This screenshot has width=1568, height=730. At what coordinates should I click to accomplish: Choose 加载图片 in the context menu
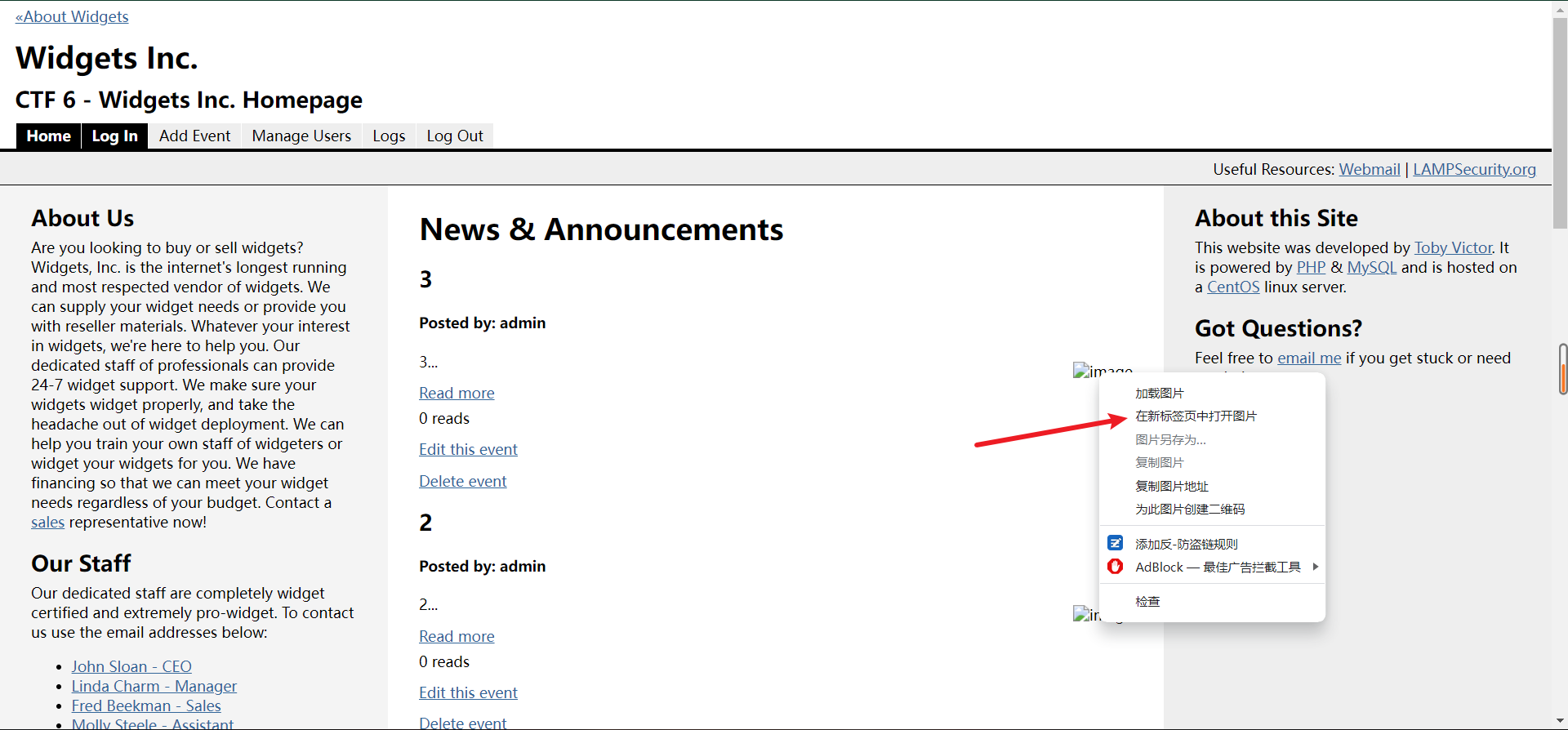click(1159, 394)
